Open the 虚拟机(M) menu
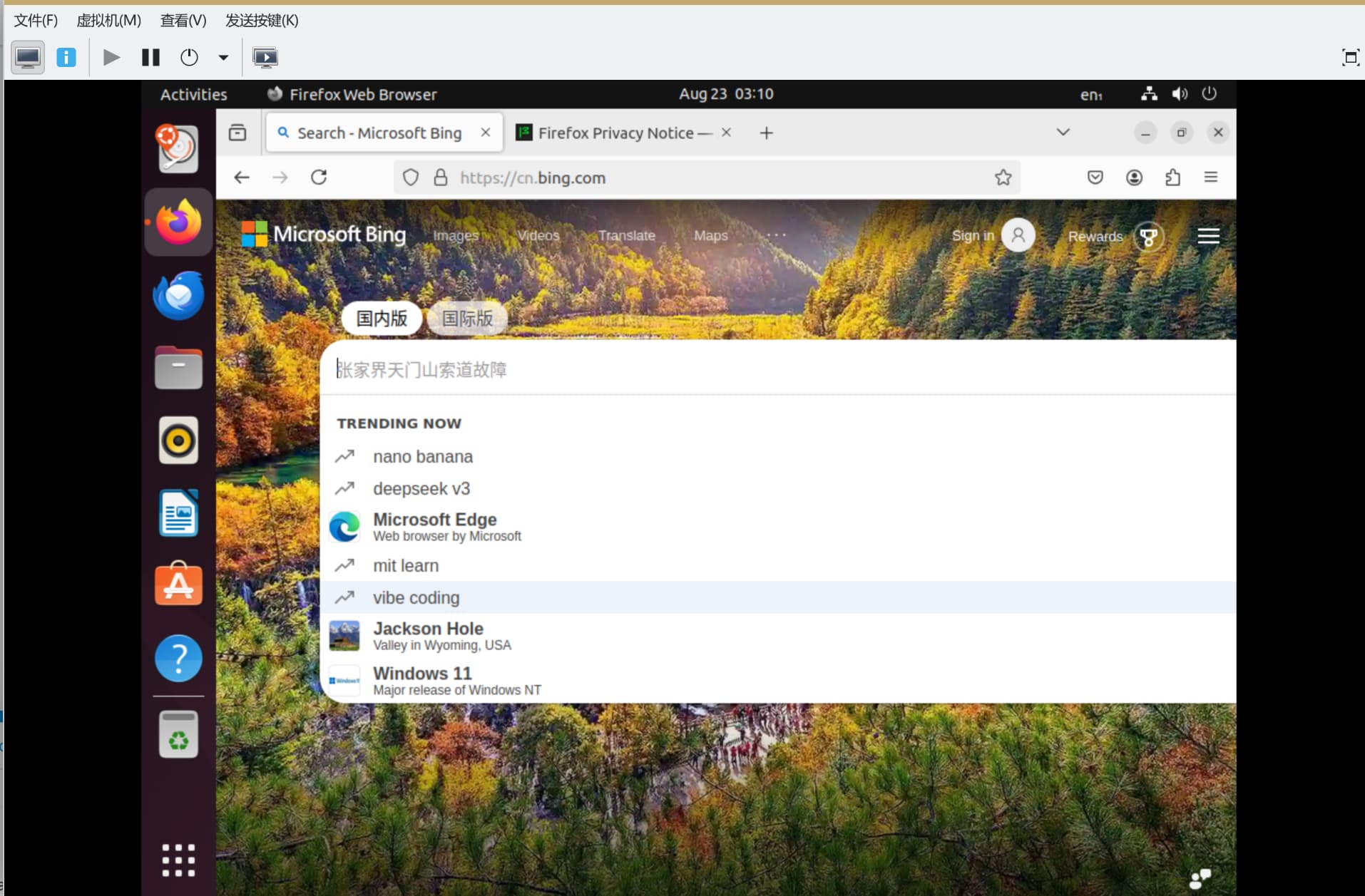This screenshot has width=1365, height=896. click(108, 20)
